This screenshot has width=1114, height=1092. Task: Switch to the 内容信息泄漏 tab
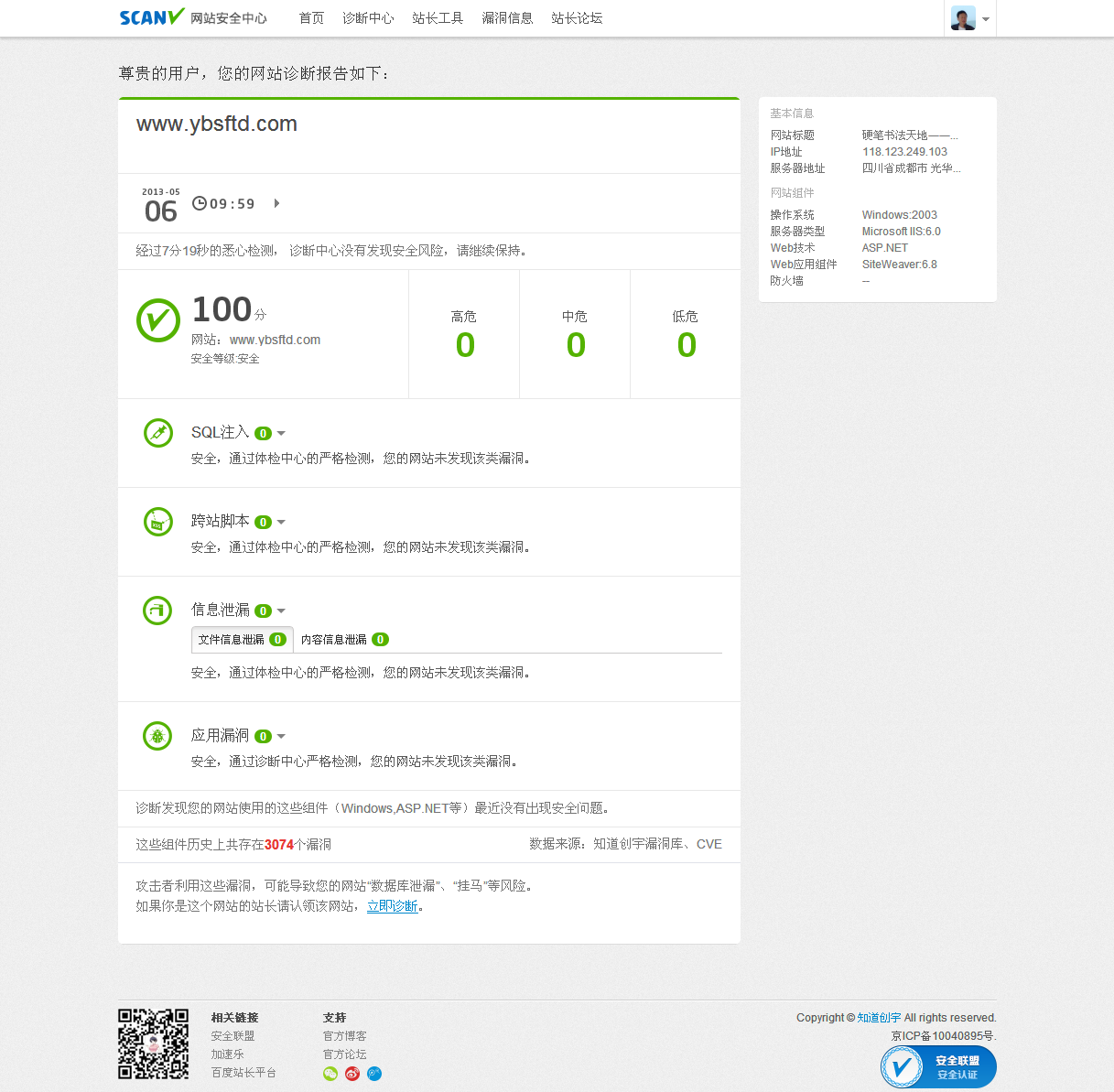pos(343,640)
